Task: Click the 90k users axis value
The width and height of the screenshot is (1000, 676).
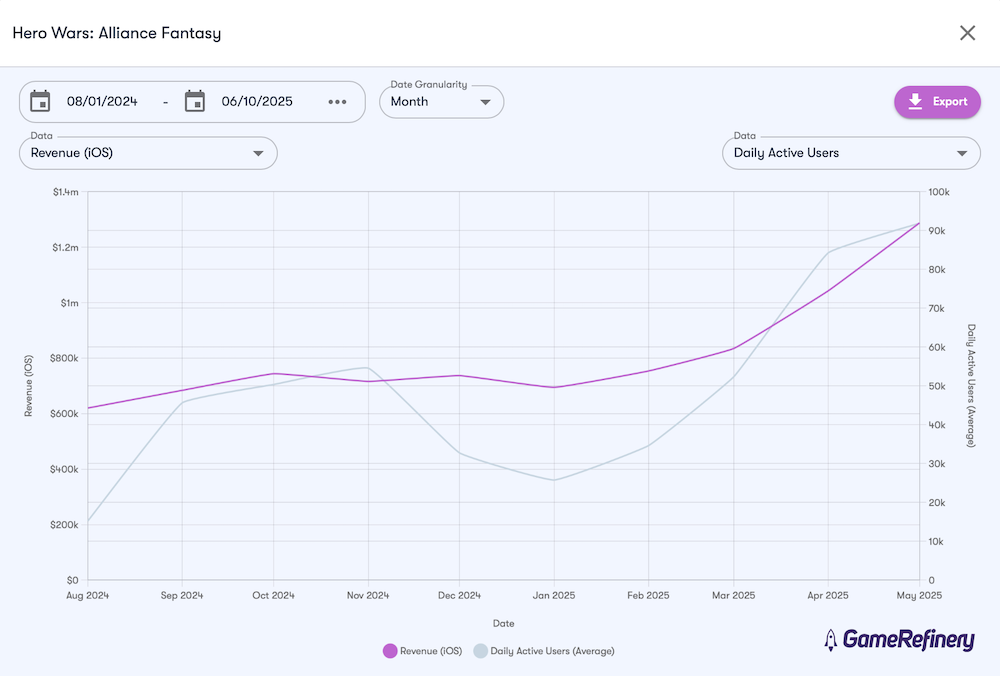Action: (937, 231)
